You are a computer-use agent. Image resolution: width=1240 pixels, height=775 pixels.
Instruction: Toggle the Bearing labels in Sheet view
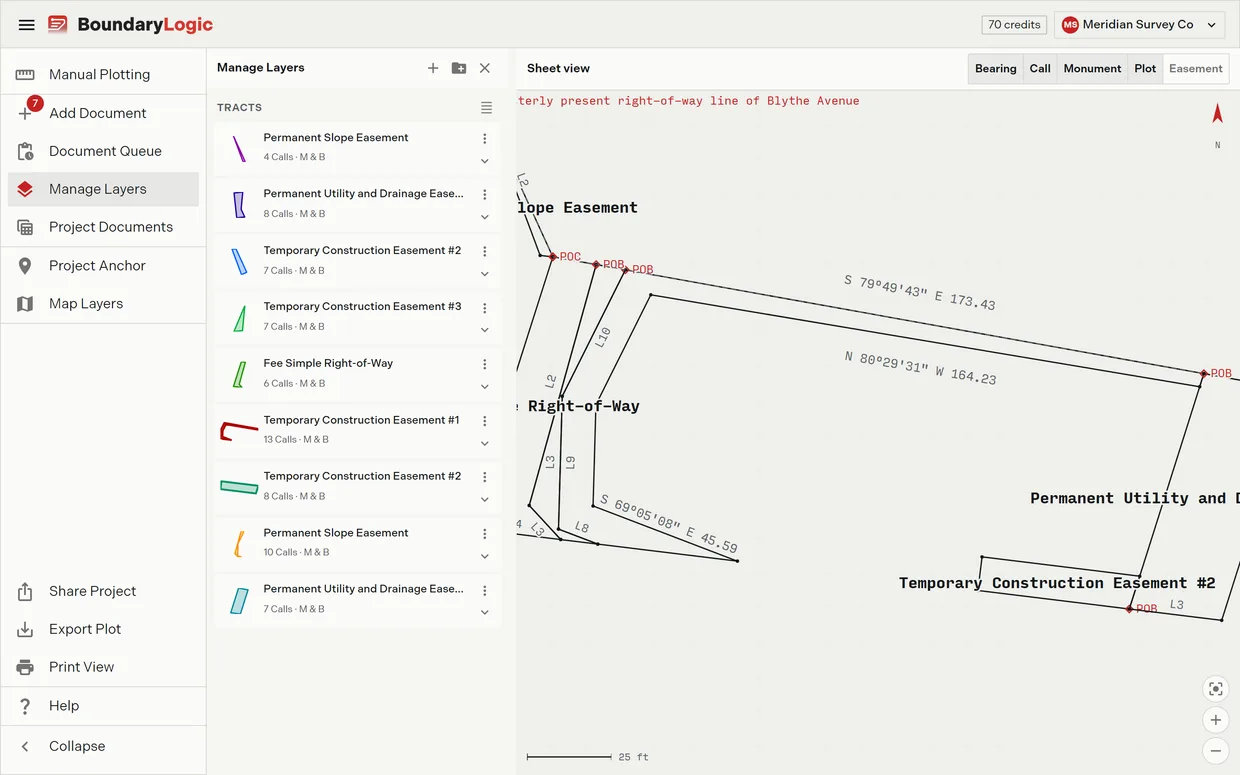pos(996,69)
